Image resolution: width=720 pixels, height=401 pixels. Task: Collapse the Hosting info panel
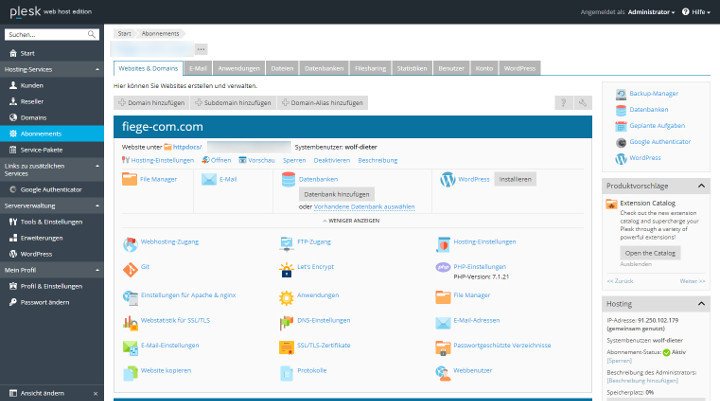pyautogui.click(x=701, y=304)
